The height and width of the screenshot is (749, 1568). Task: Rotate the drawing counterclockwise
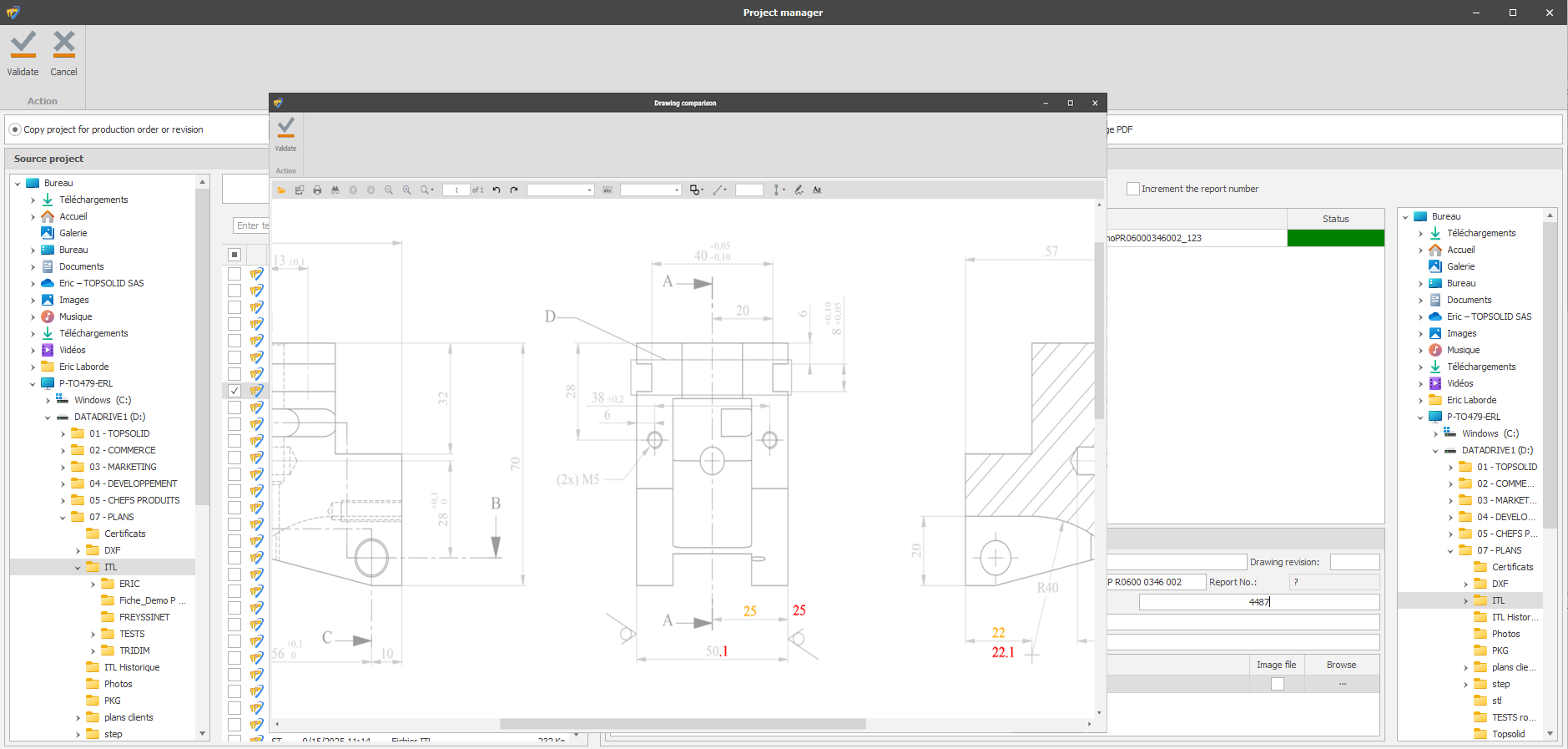point(497,190)
